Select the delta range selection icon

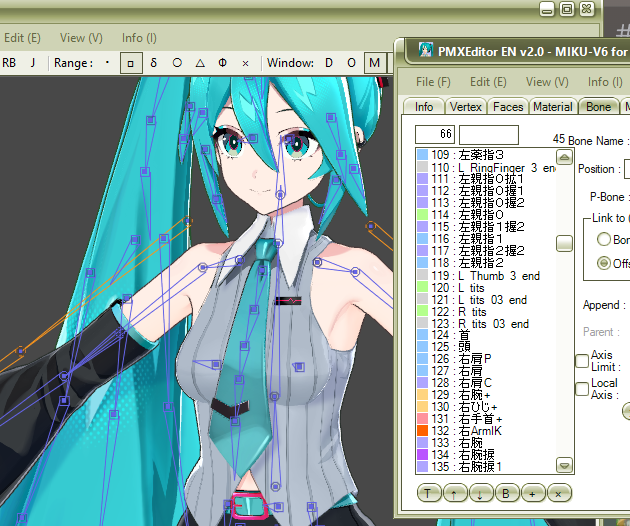[x=153, y=63]
